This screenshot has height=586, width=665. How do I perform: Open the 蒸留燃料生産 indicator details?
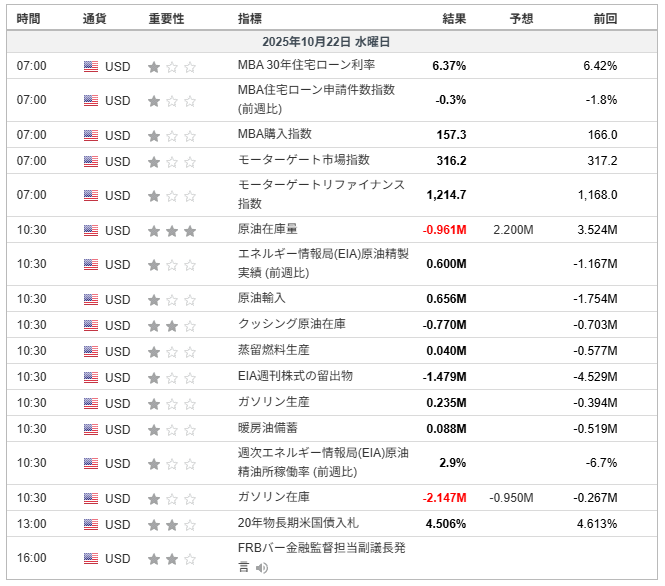(273, 350)
